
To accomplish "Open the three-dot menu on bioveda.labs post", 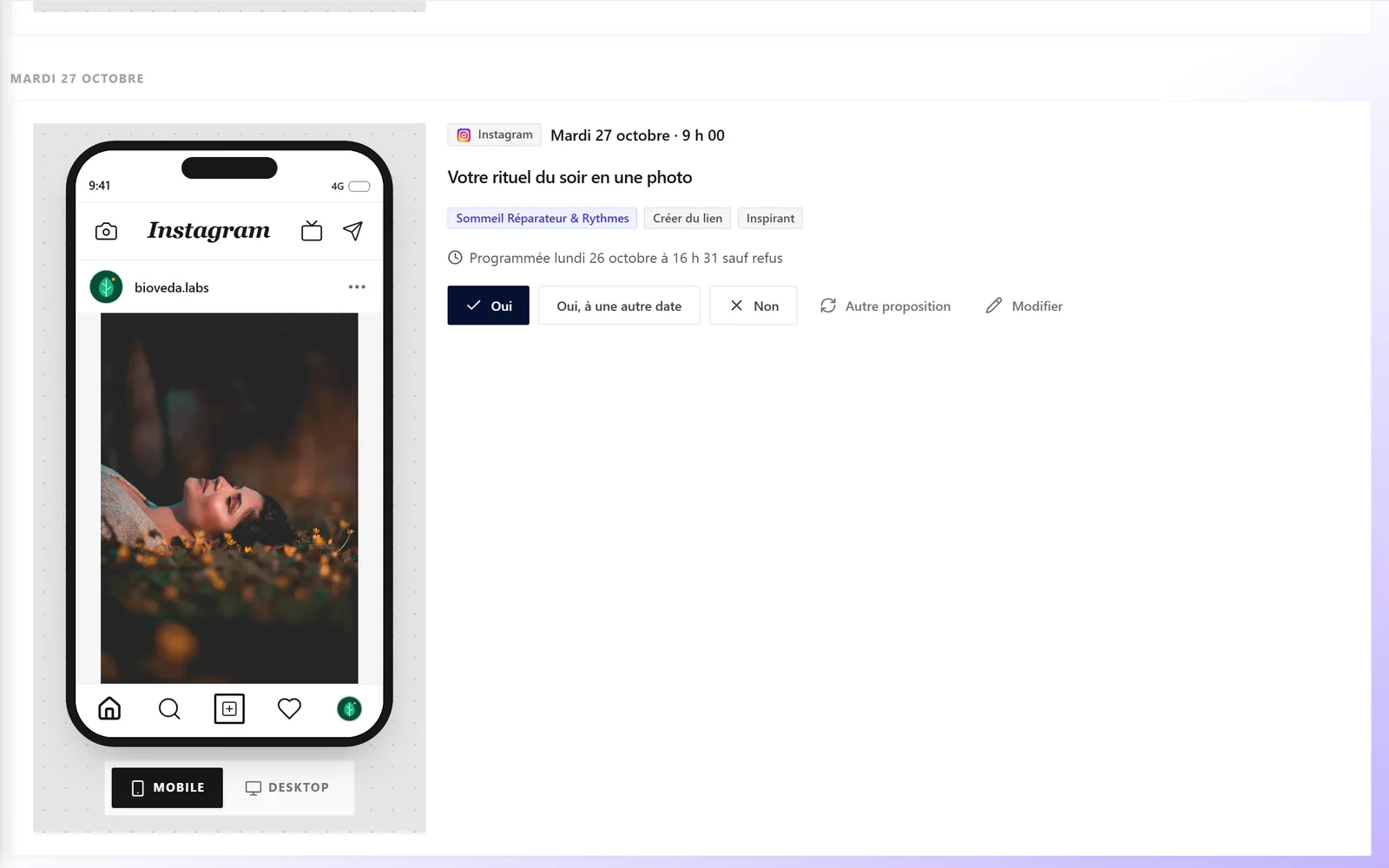I will coord(357,286).
